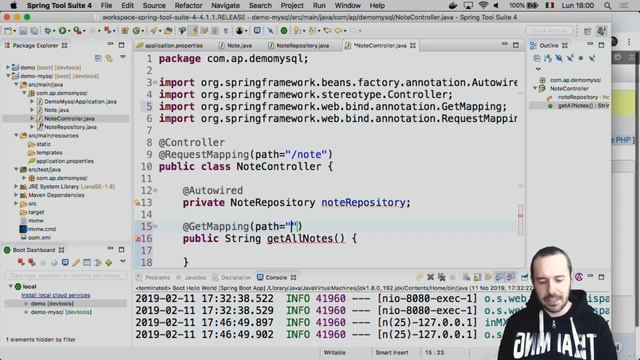The width and height of the screenshot is (640, 360).
Task: Click debug-restart icon in Boot Dashboard
Action: point(31,262)
